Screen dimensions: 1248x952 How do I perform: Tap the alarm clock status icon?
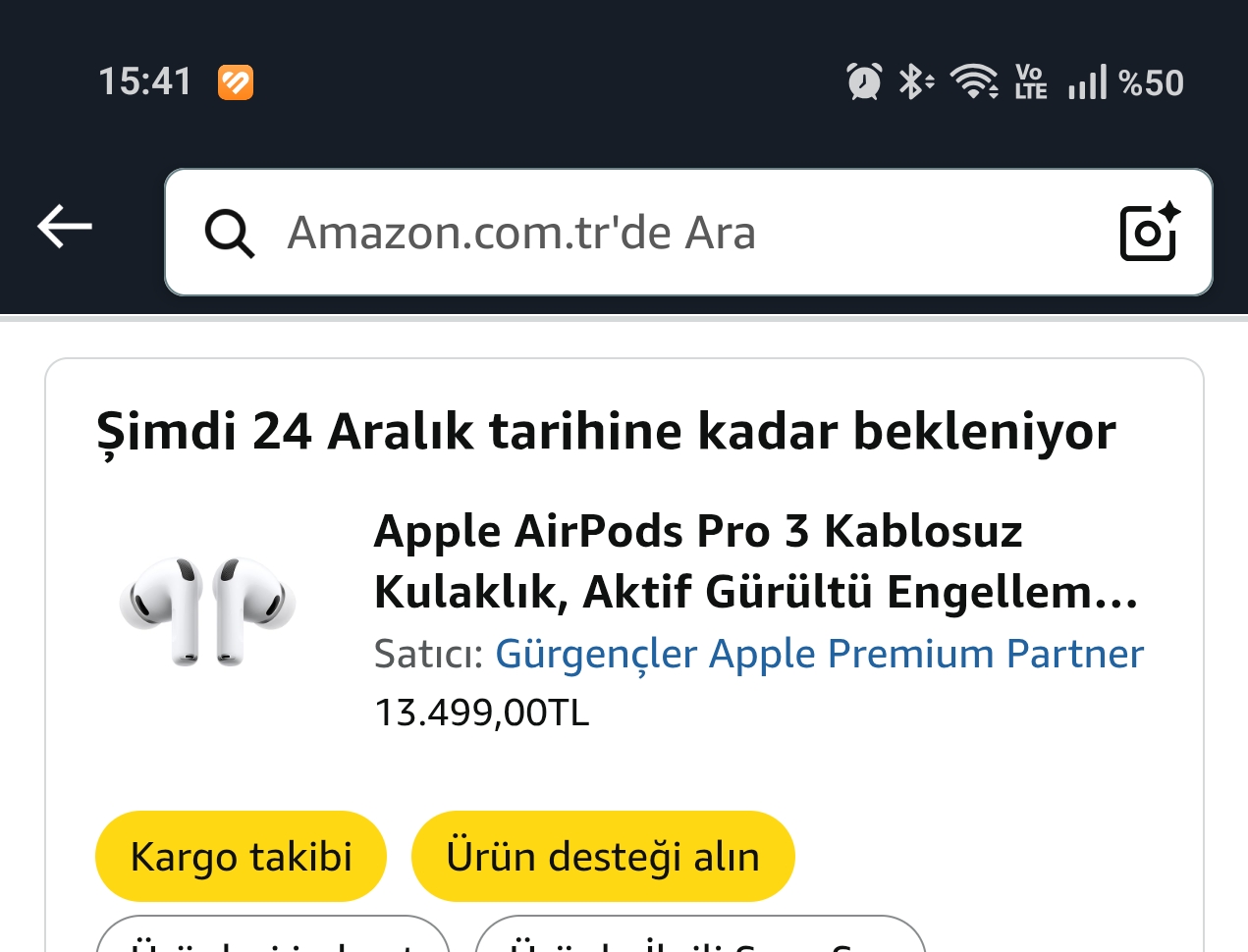pos(864,81)
